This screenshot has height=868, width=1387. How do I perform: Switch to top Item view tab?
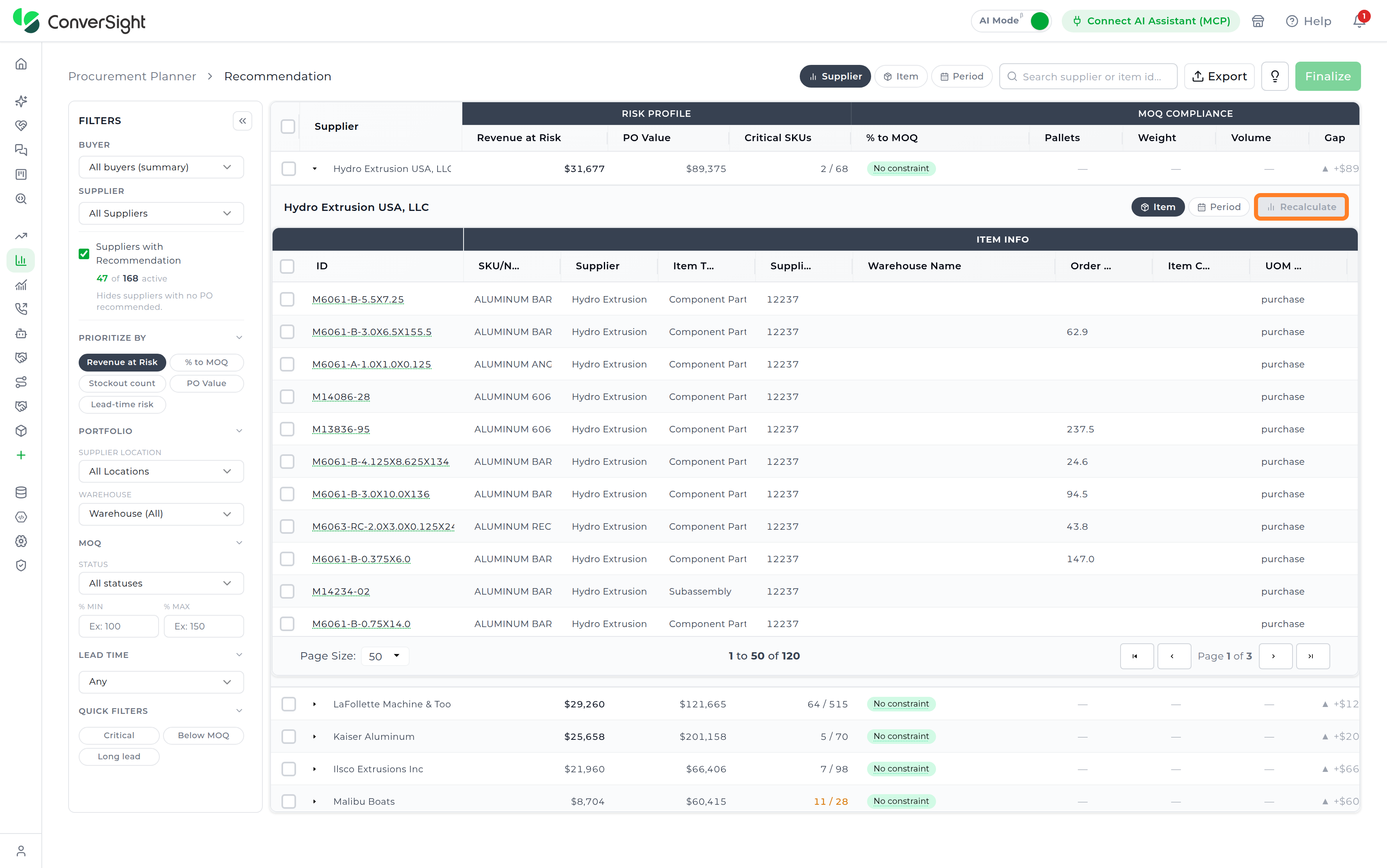click(x=901, y=76)
